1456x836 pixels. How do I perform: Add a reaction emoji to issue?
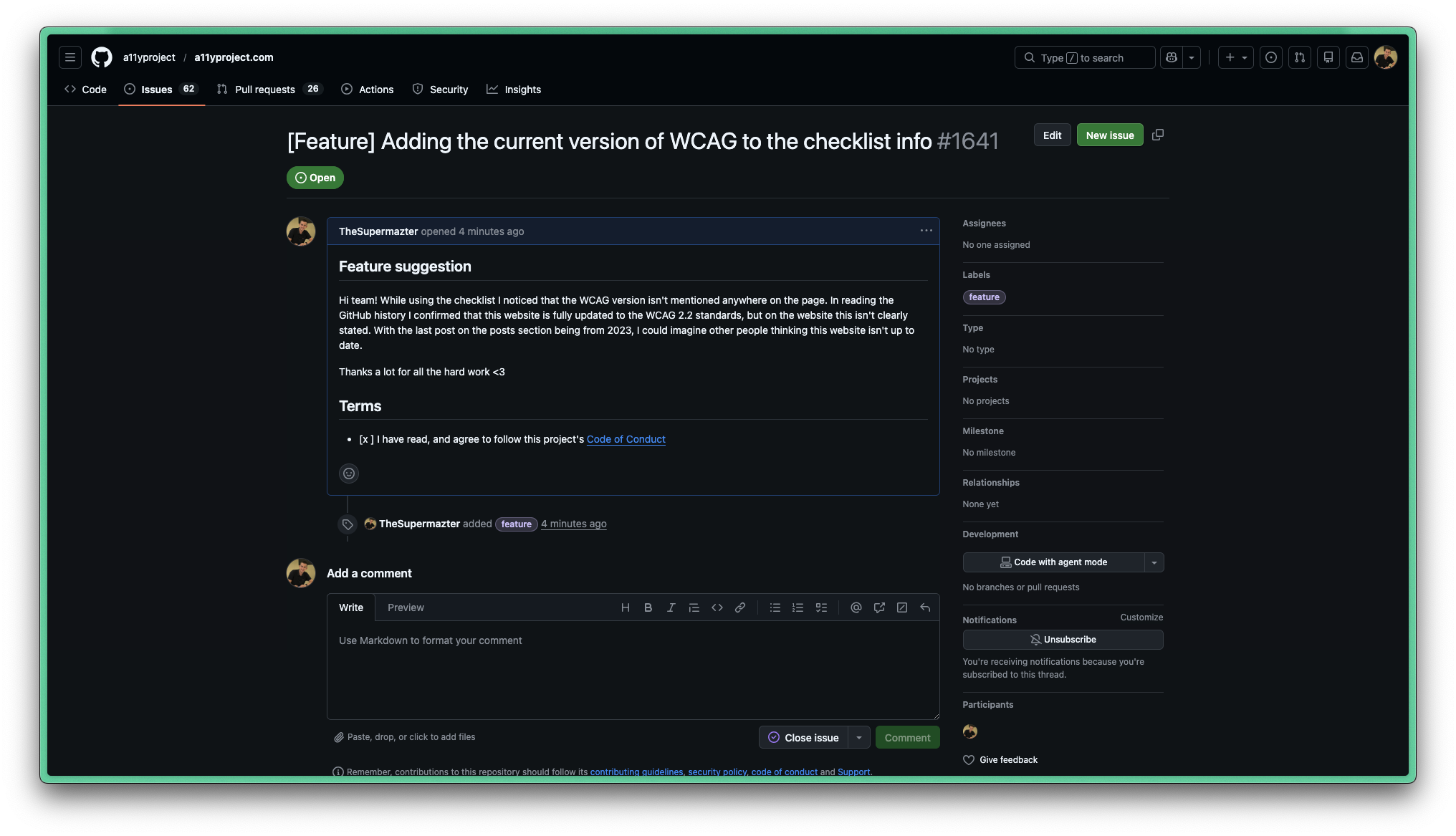pyautogui.click(x=349, y=474)
